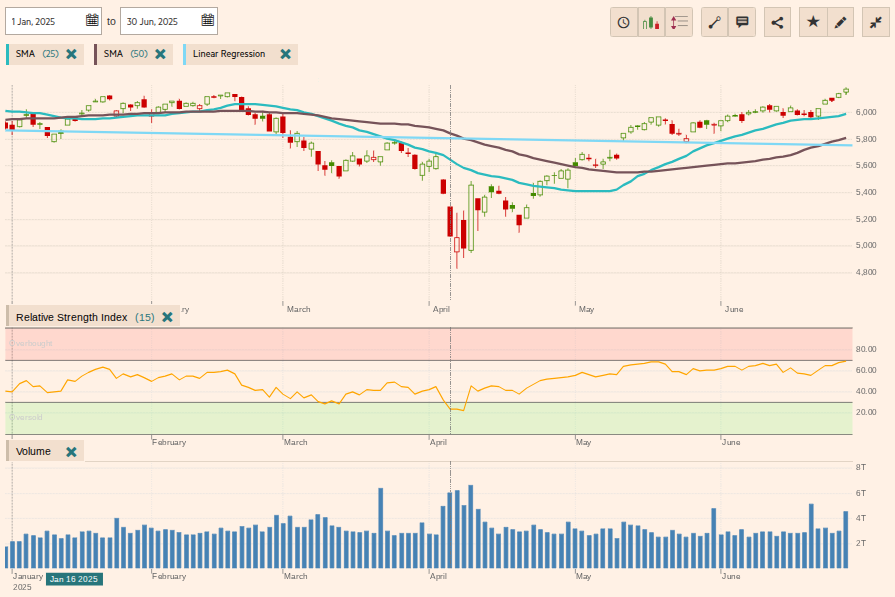Save chart with the star icon
The height and width of the screenshot is (597, 895).
[x=813, y=22]
